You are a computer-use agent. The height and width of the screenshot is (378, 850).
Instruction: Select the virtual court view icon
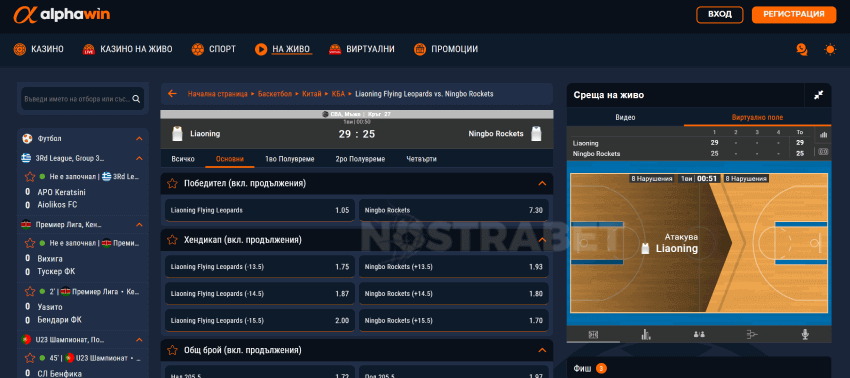[593, 335]
